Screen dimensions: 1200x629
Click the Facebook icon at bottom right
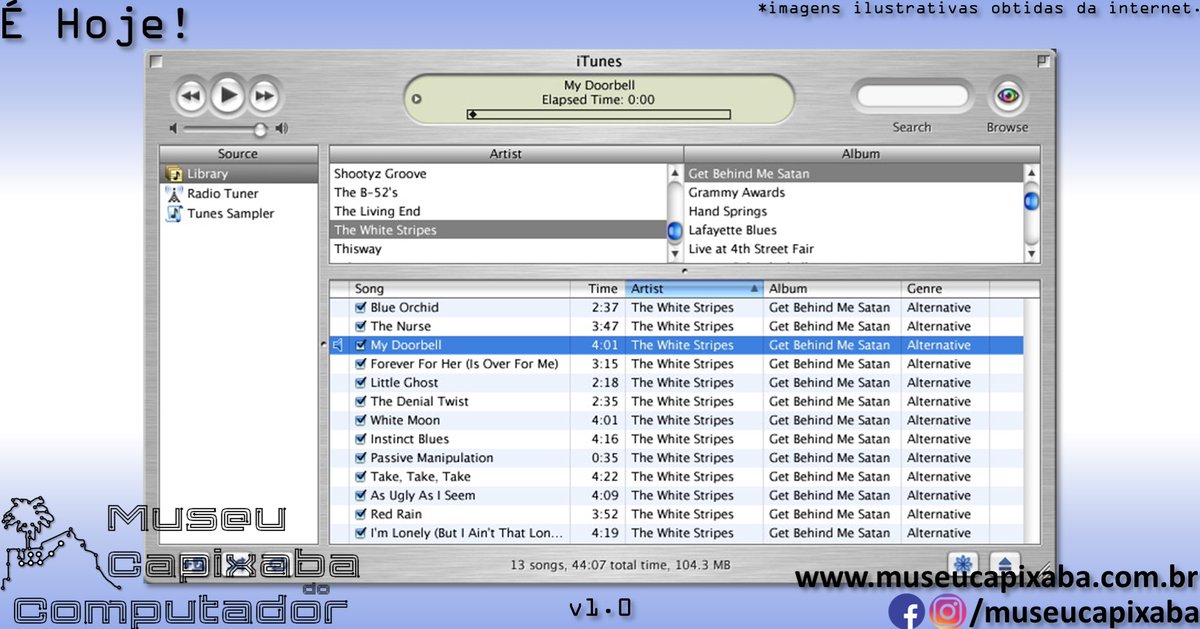tap(906, 612)
